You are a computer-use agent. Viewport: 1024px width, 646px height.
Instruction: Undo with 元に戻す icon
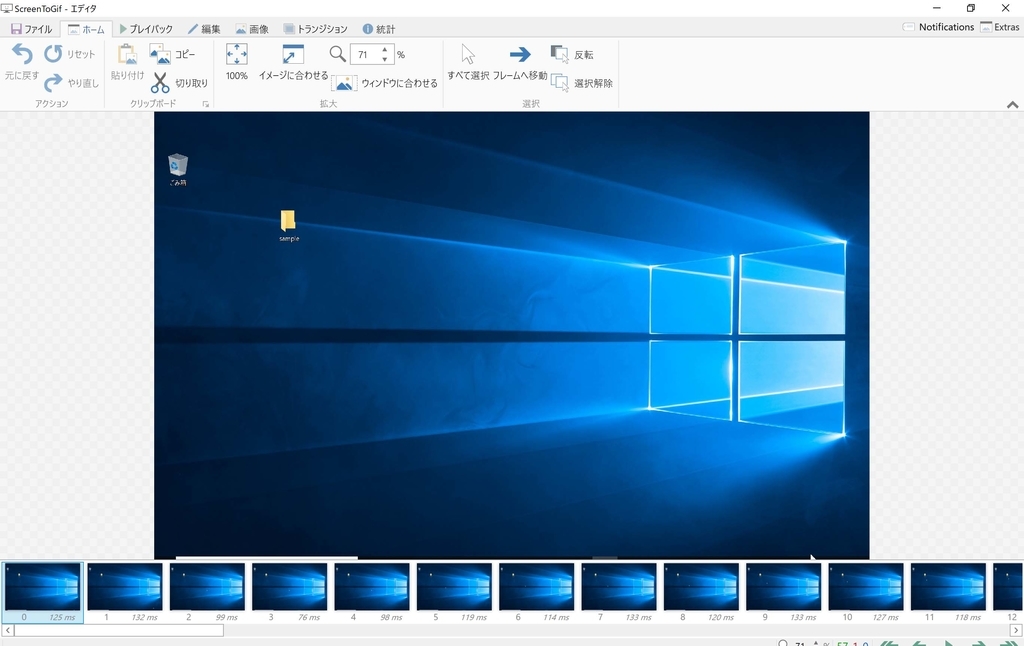click(x=22, y=54)
